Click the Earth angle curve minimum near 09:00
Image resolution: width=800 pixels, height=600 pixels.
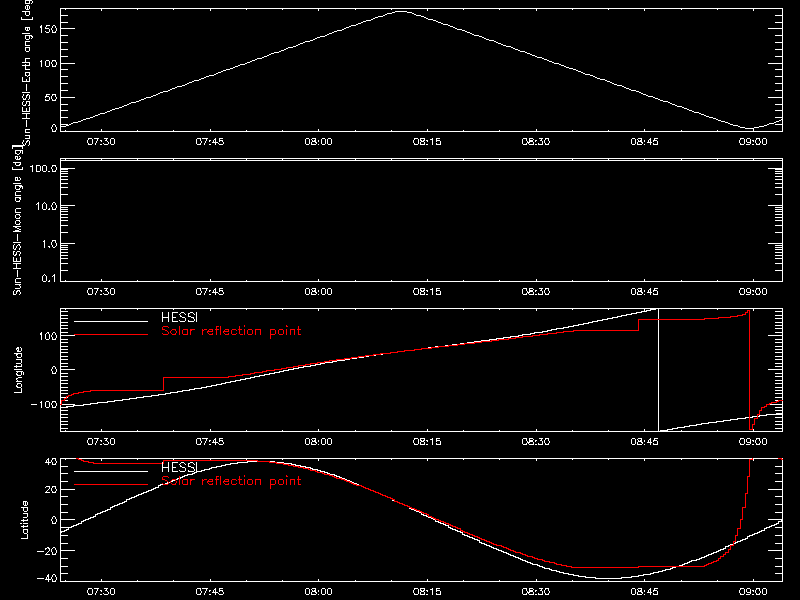(750, 129)
